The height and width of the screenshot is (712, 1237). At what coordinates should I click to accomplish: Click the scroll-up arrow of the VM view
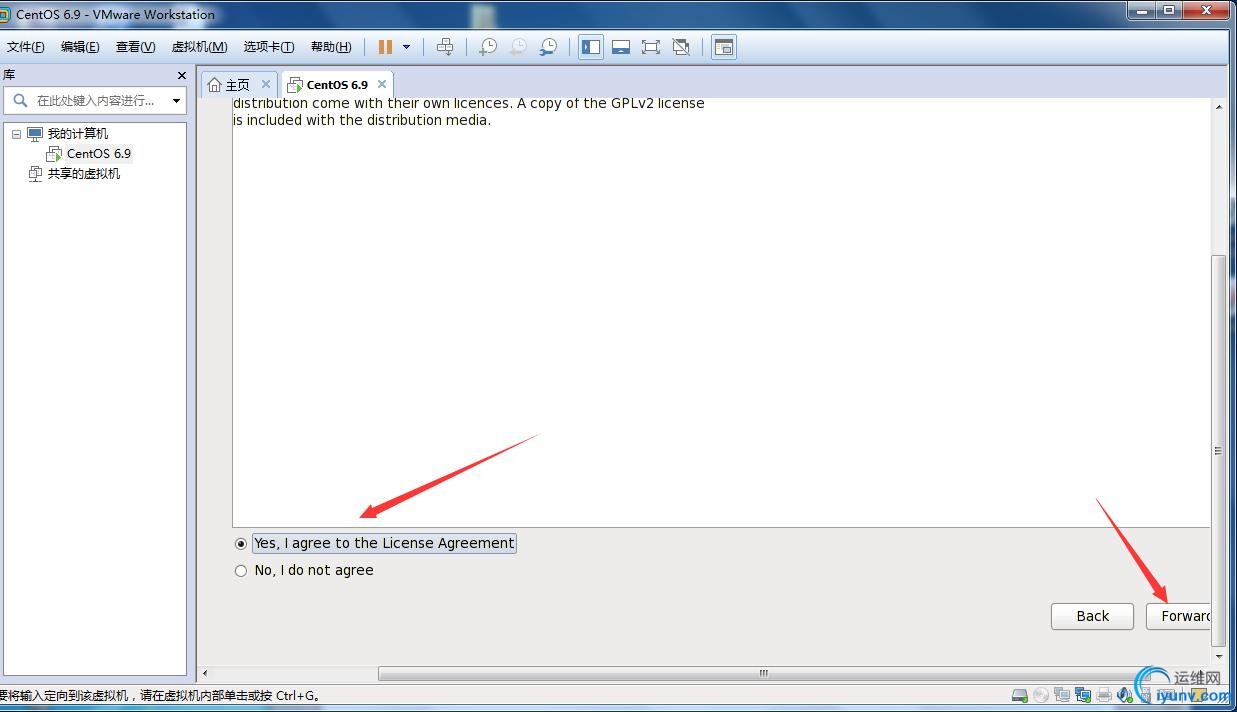click(x=1217, y=106)
